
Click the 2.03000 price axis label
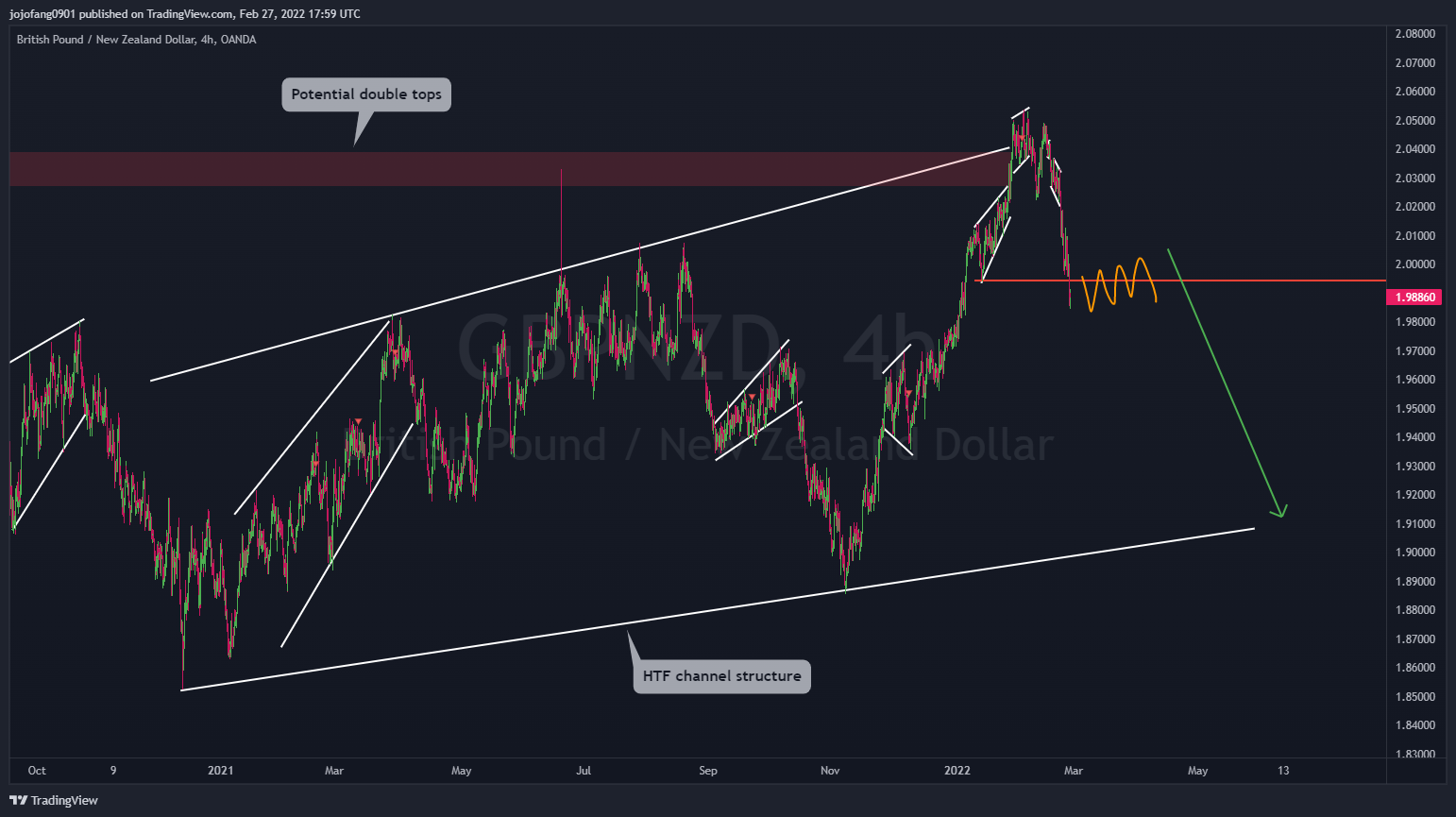(x=1414, y=179)
